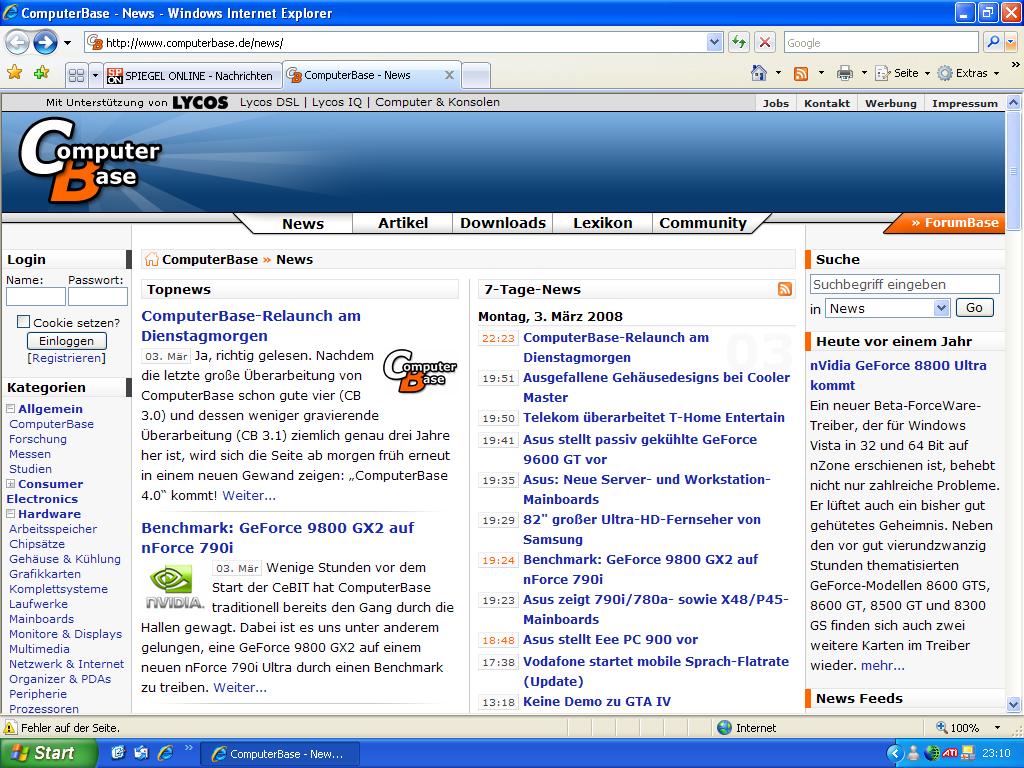Open the Favorites Center star icon
Image resolution: width=1024 pixels, height=768 pixels.
14,72
